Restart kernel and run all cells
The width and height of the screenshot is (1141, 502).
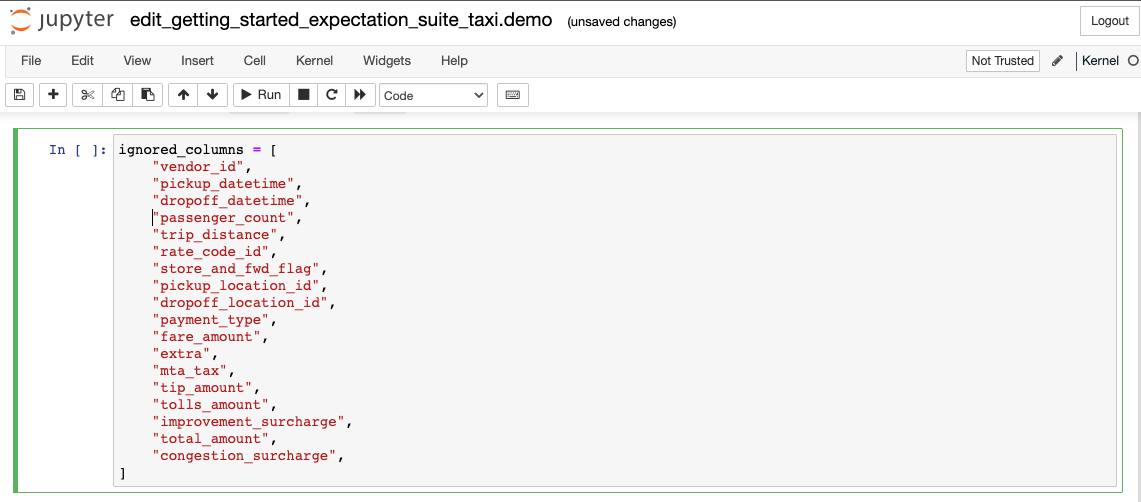pyautogui.click(x=360, y=95)
